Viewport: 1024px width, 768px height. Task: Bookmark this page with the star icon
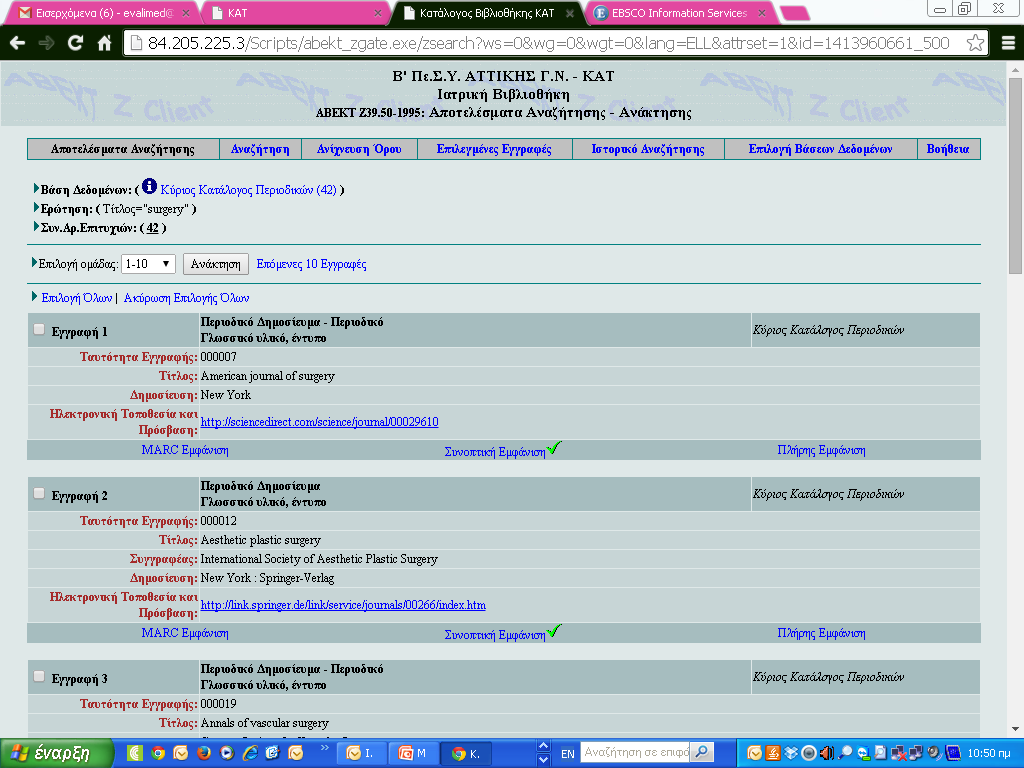[975, 43]
